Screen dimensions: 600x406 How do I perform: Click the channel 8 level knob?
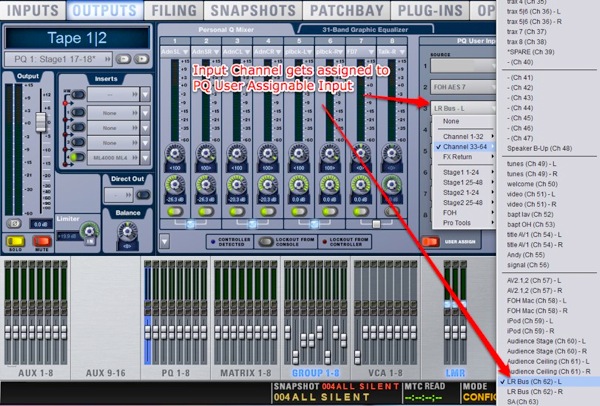(391, 185)
